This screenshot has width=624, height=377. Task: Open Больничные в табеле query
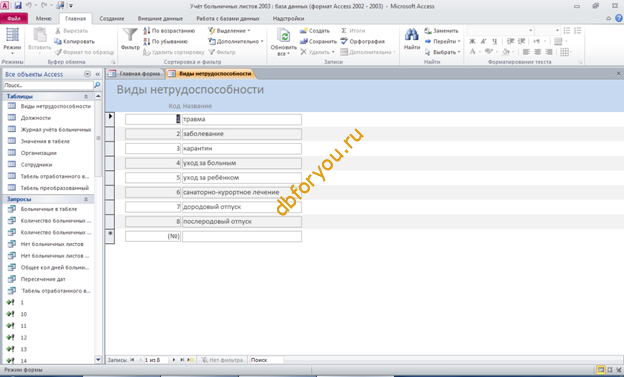coord(49,209)
